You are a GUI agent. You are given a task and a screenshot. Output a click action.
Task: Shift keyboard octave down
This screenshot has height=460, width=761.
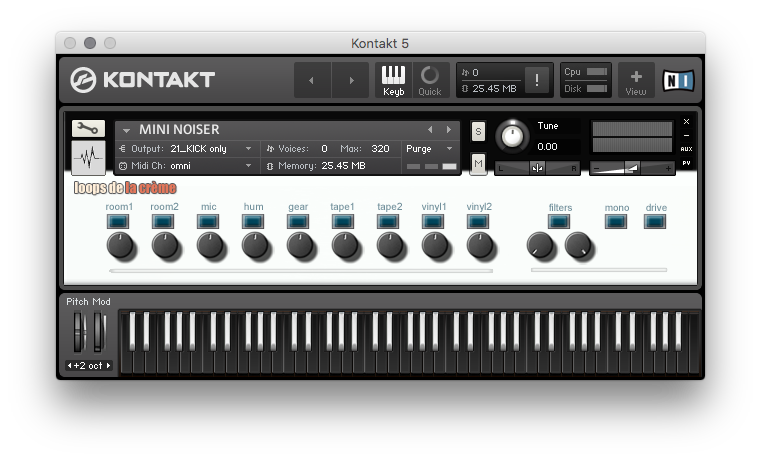coord(69,365)
